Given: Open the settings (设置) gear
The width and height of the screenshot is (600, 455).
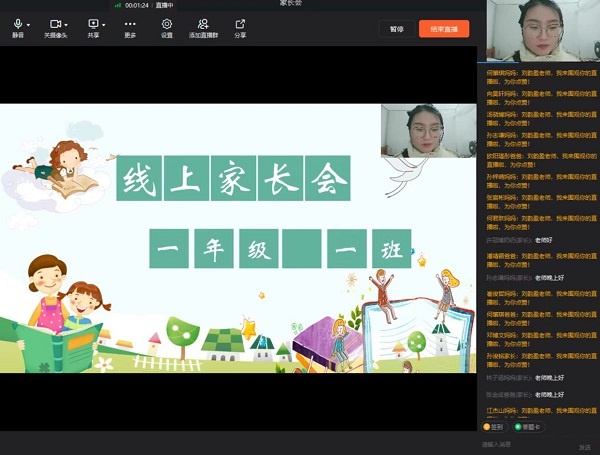Looking at the screenshot, I should (x=166, y=26).
